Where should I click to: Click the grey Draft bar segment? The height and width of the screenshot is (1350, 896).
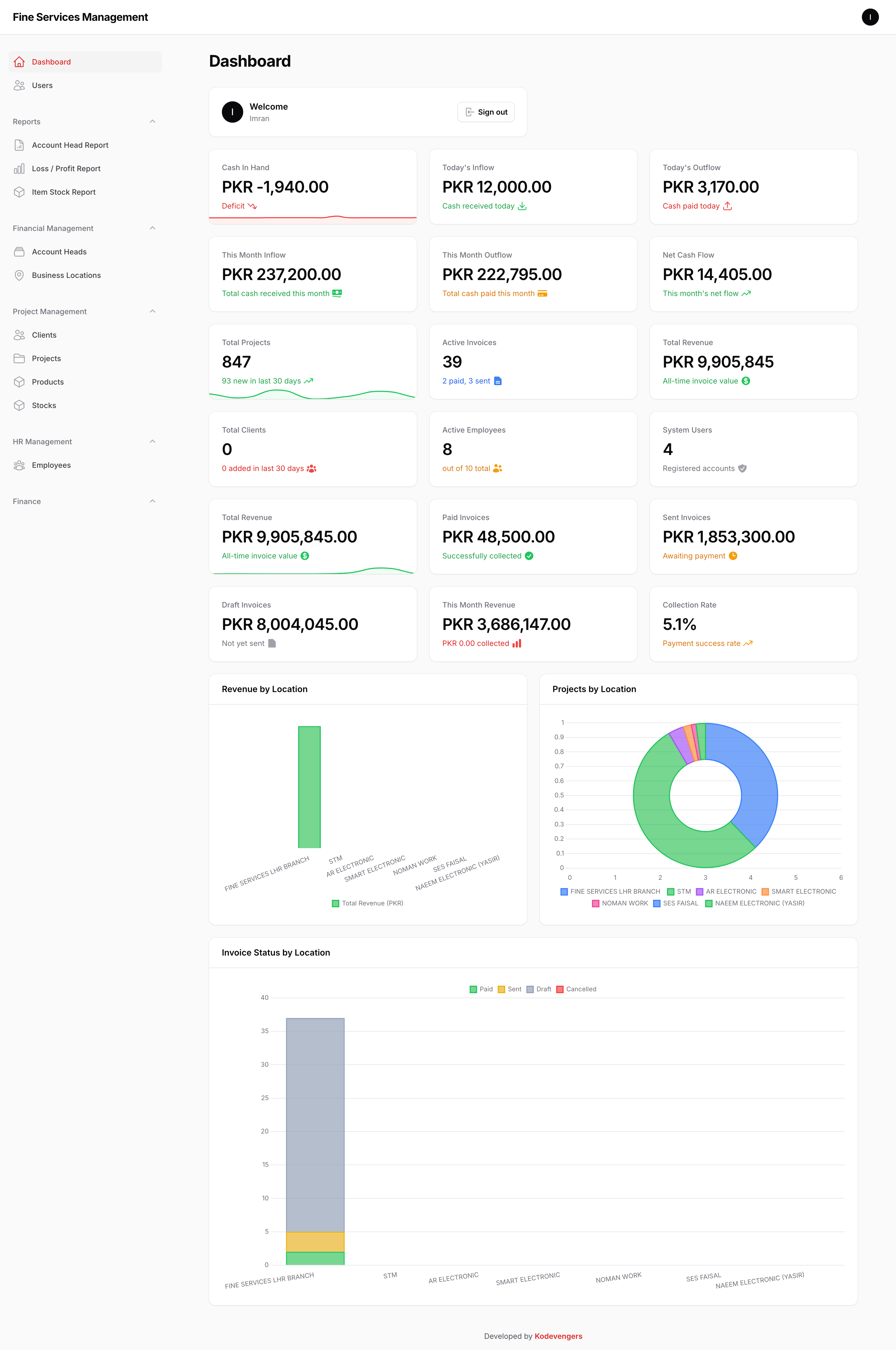315,1125
